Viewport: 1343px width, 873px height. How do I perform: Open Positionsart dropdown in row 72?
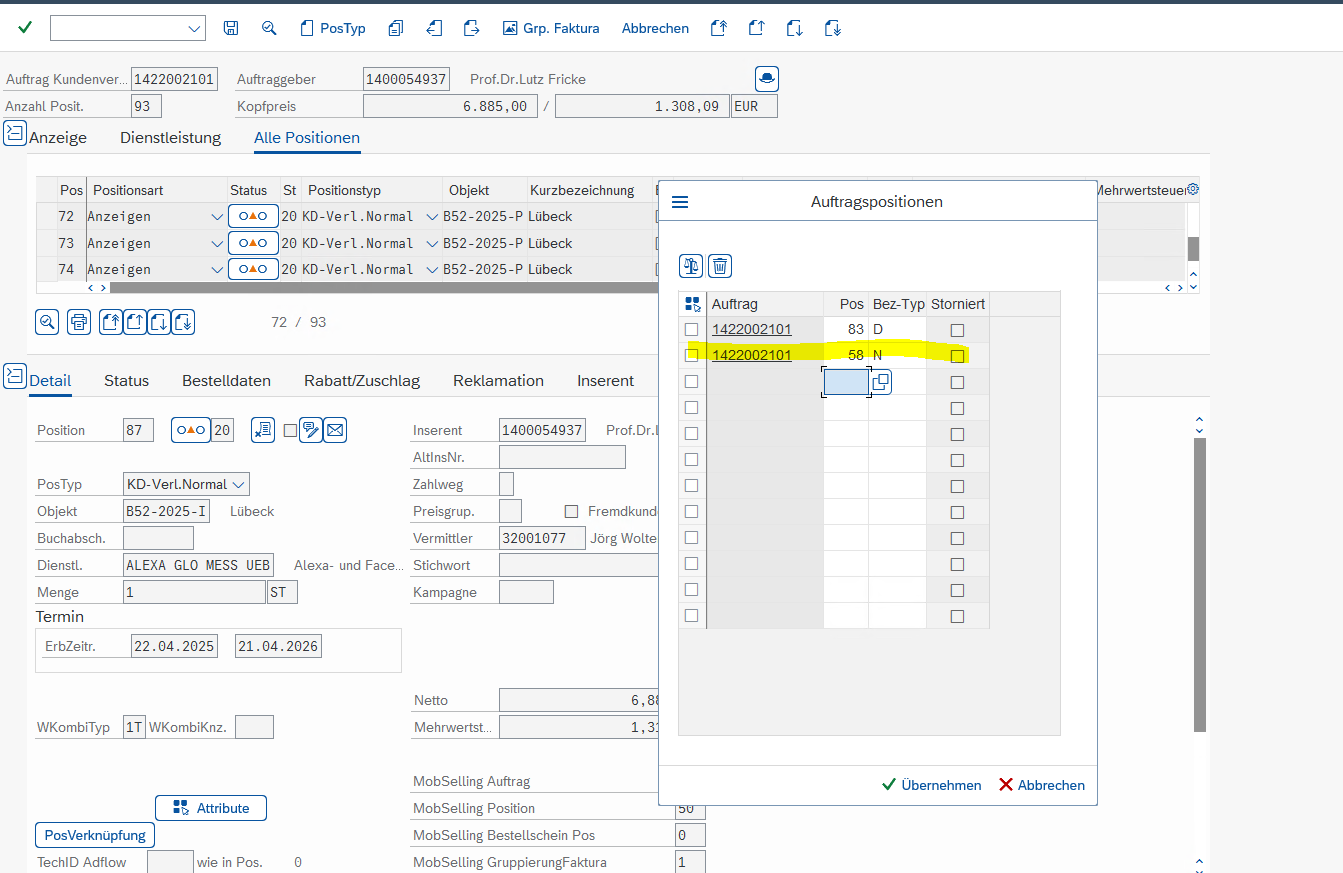[x=217, y=217]
